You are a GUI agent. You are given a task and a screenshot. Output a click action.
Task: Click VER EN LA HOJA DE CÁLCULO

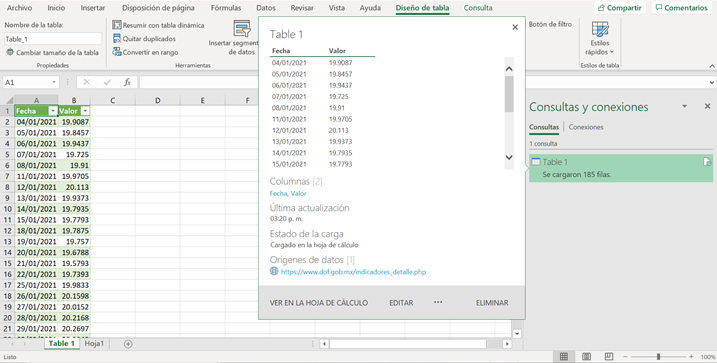point(319,303)
